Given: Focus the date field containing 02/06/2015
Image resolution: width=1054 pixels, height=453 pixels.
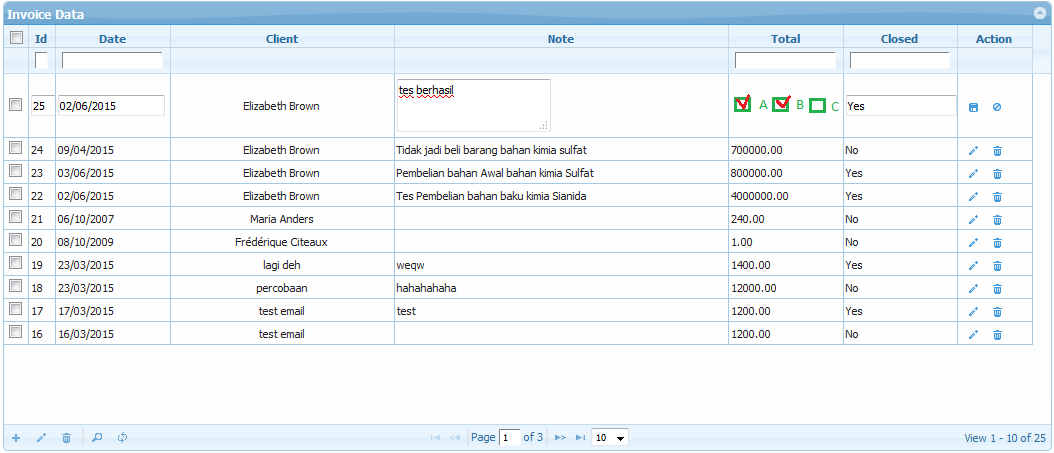Looking at the screenshot, I should [112, 106].
